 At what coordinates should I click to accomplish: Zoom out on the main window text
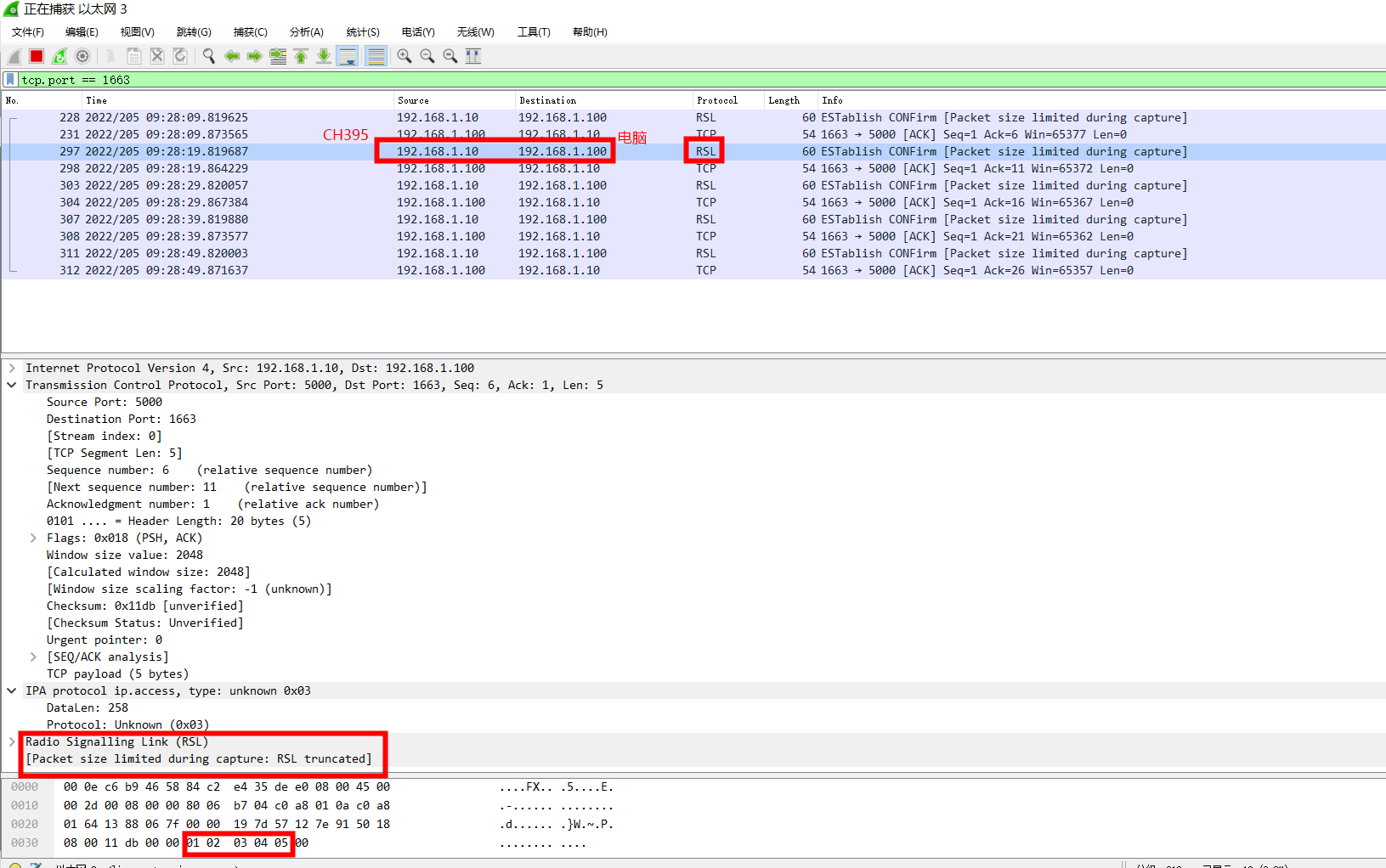(x=427, y=56)
